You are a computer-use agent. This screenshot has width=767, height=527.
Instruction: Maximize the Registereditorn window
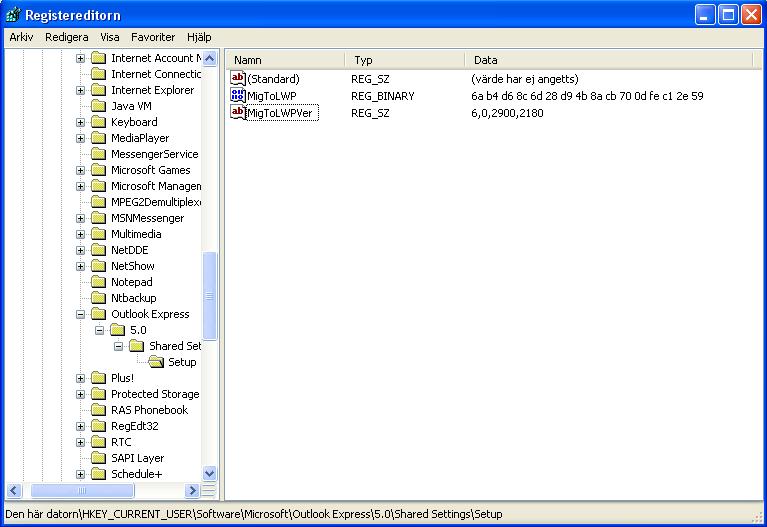coord(728,15)
